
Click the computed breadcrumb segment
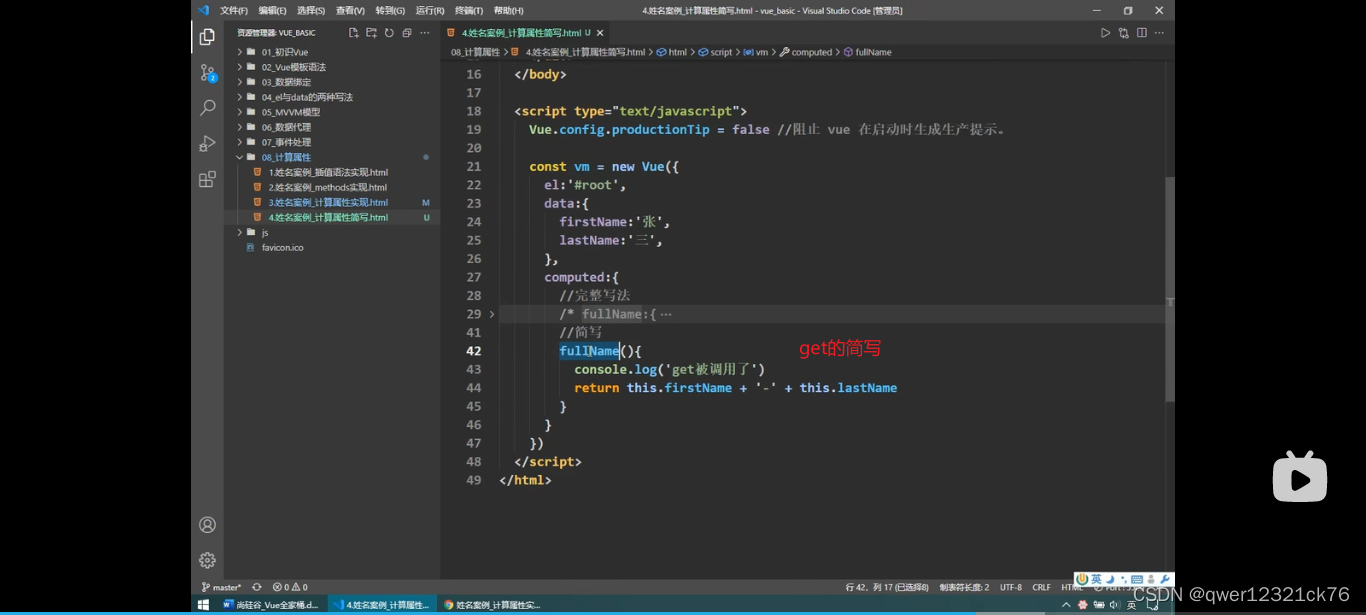point(806,52)
